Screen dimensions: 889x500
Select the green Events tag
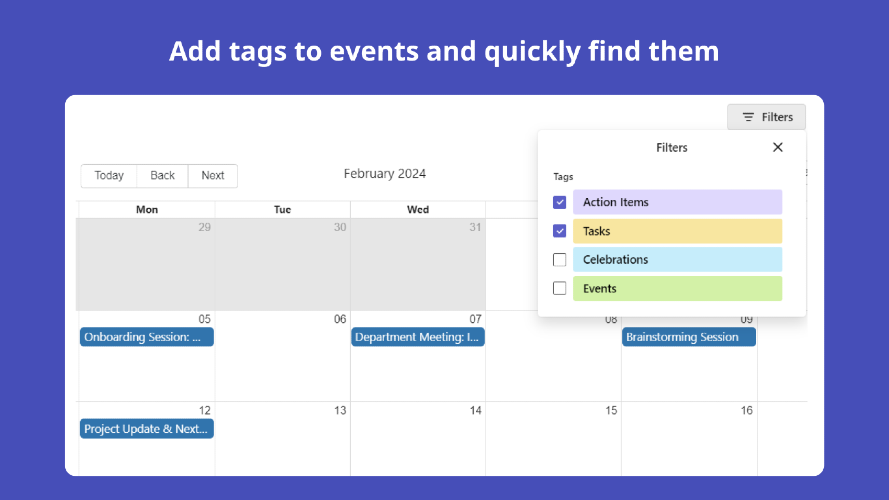click(x=678, y=289)
